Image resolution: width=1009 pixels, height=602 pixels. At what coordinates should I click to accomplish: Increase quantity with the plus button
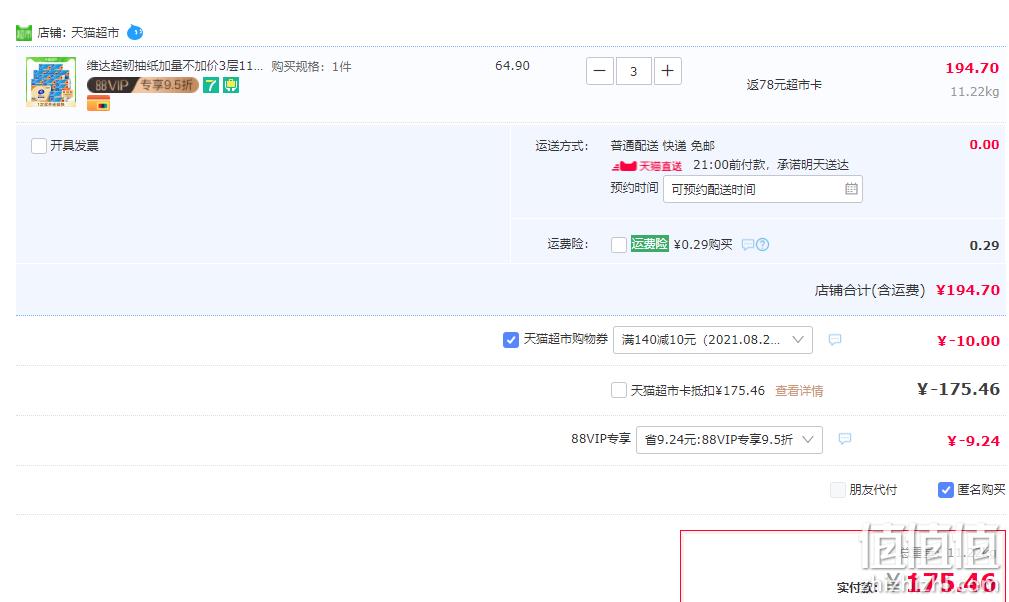pos(667,71)
